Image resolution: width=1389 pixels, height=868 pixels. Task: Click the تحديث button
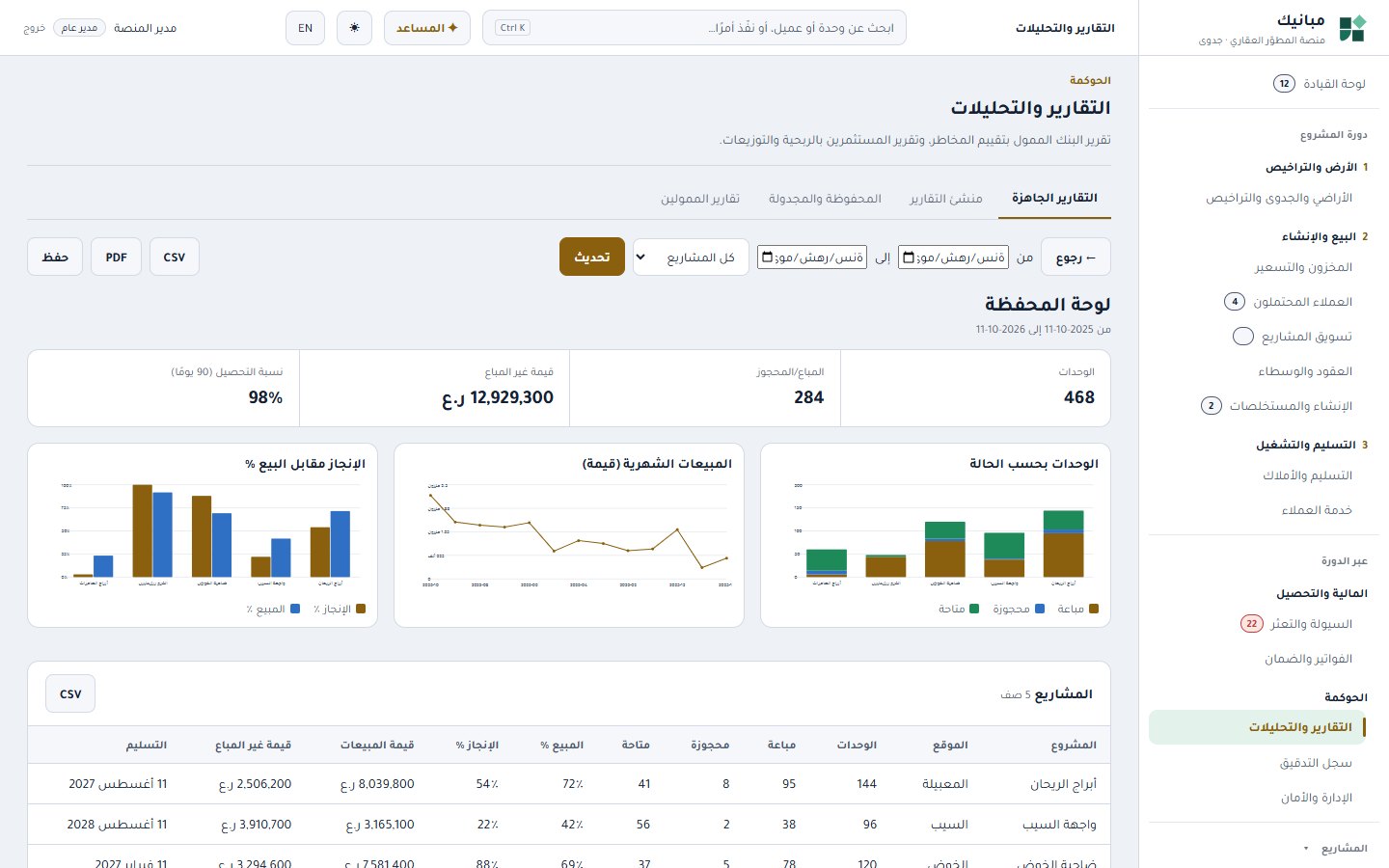click(592, 258)
